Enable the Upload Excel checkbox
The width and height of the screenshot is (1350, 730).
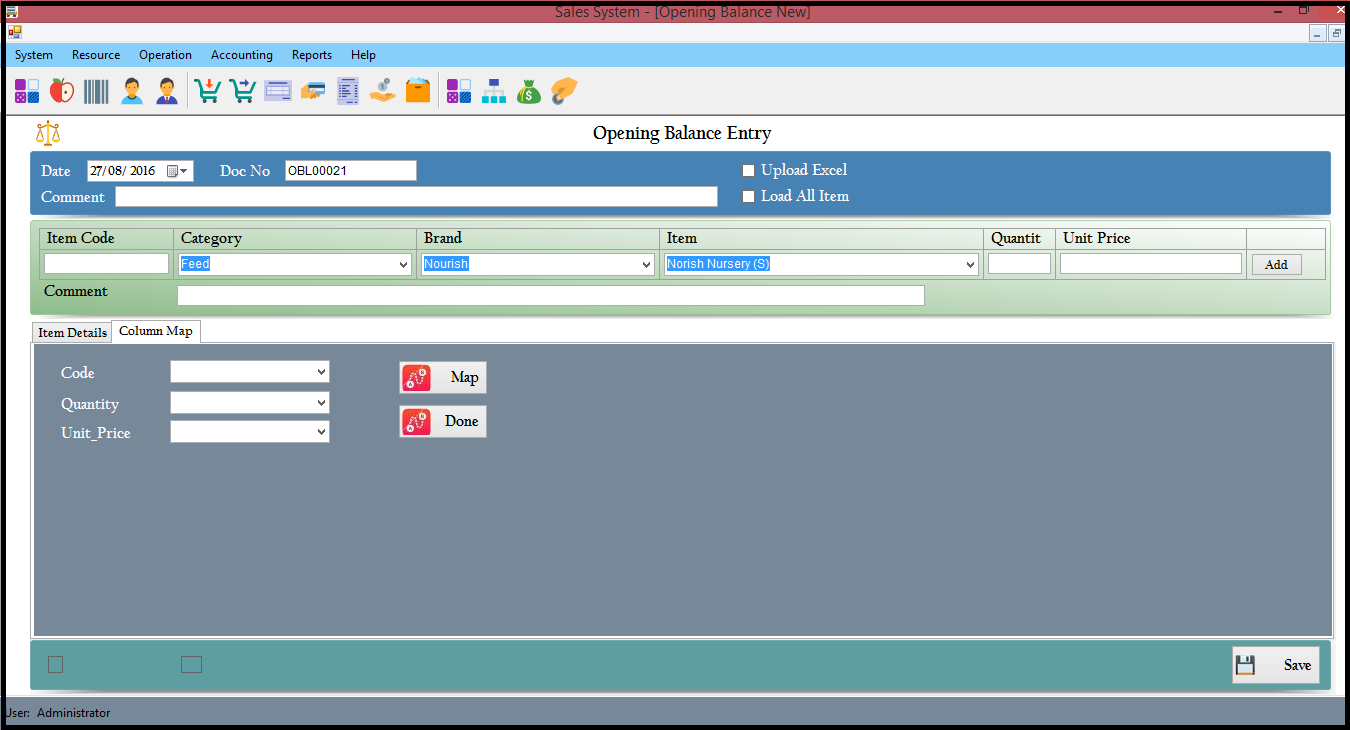748,171
